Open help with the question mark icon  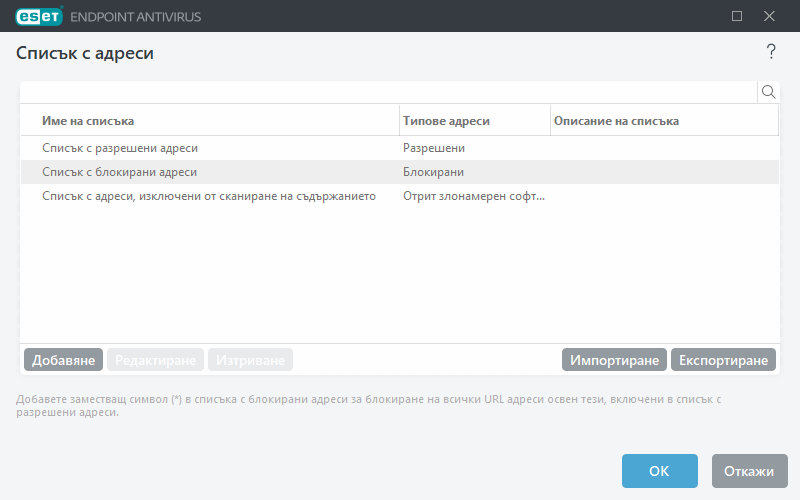770,52
